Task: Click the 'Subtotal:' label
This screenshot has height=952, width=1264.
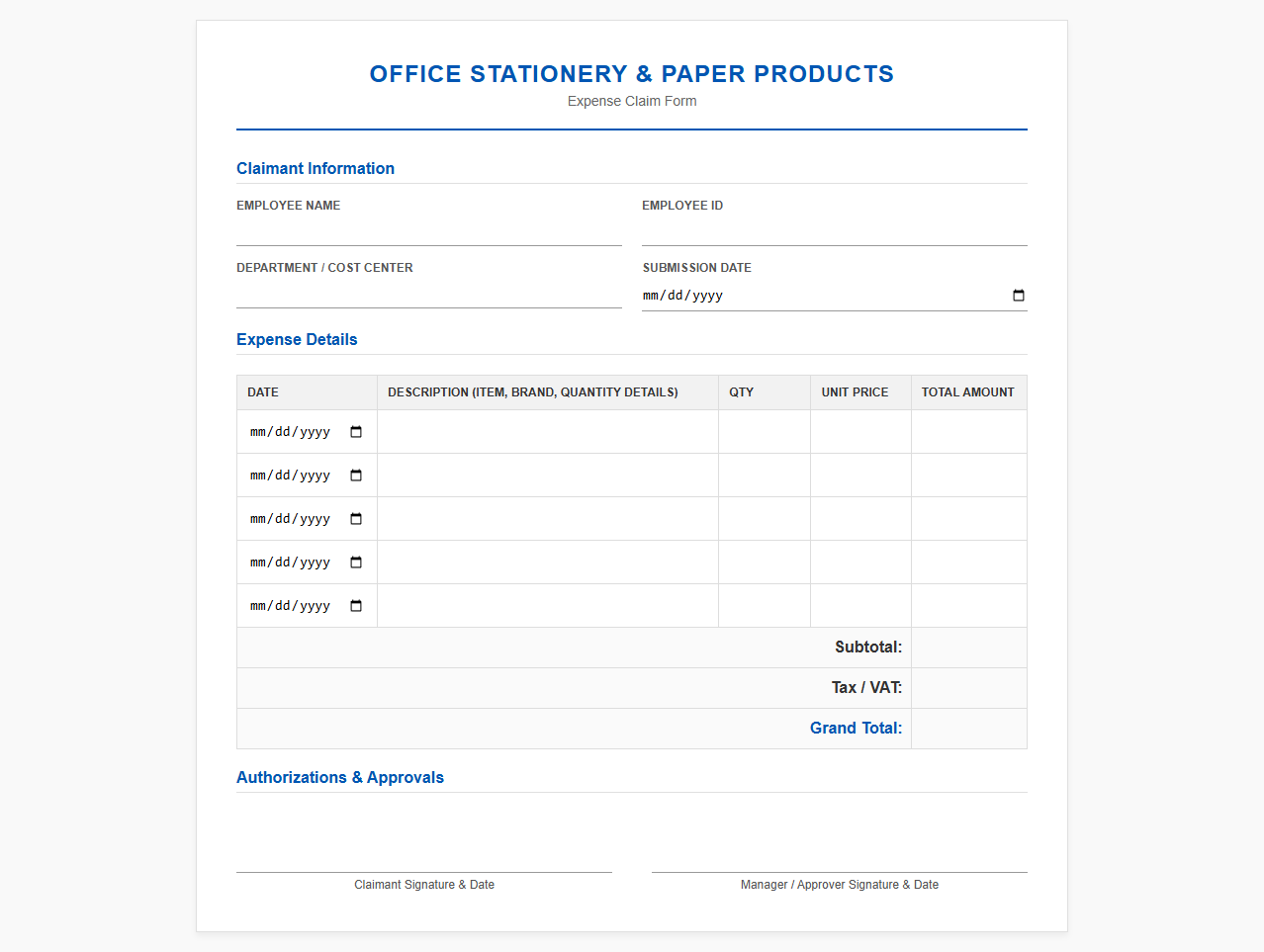Action: pos(868,648)
